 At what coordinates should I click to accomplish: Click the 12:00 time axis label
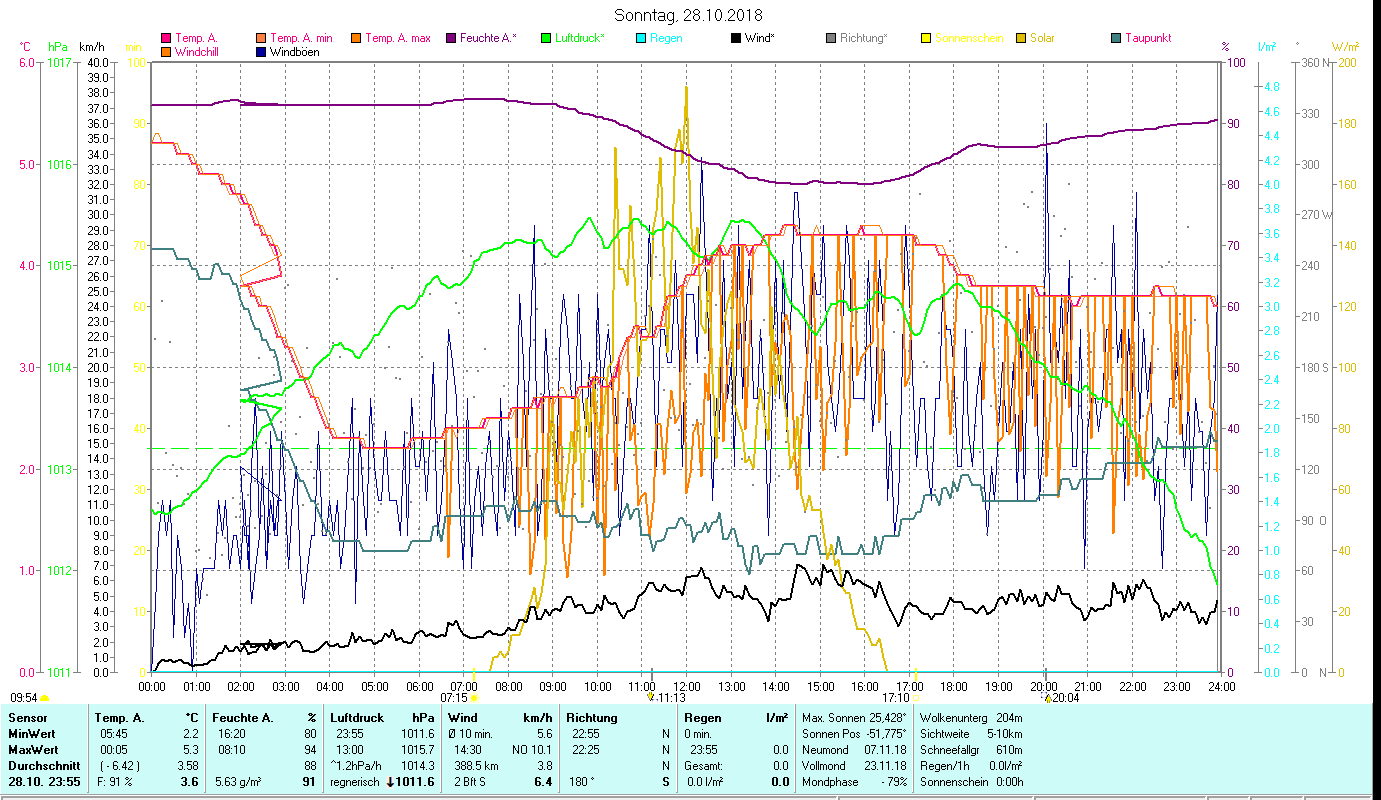point(687,687)
